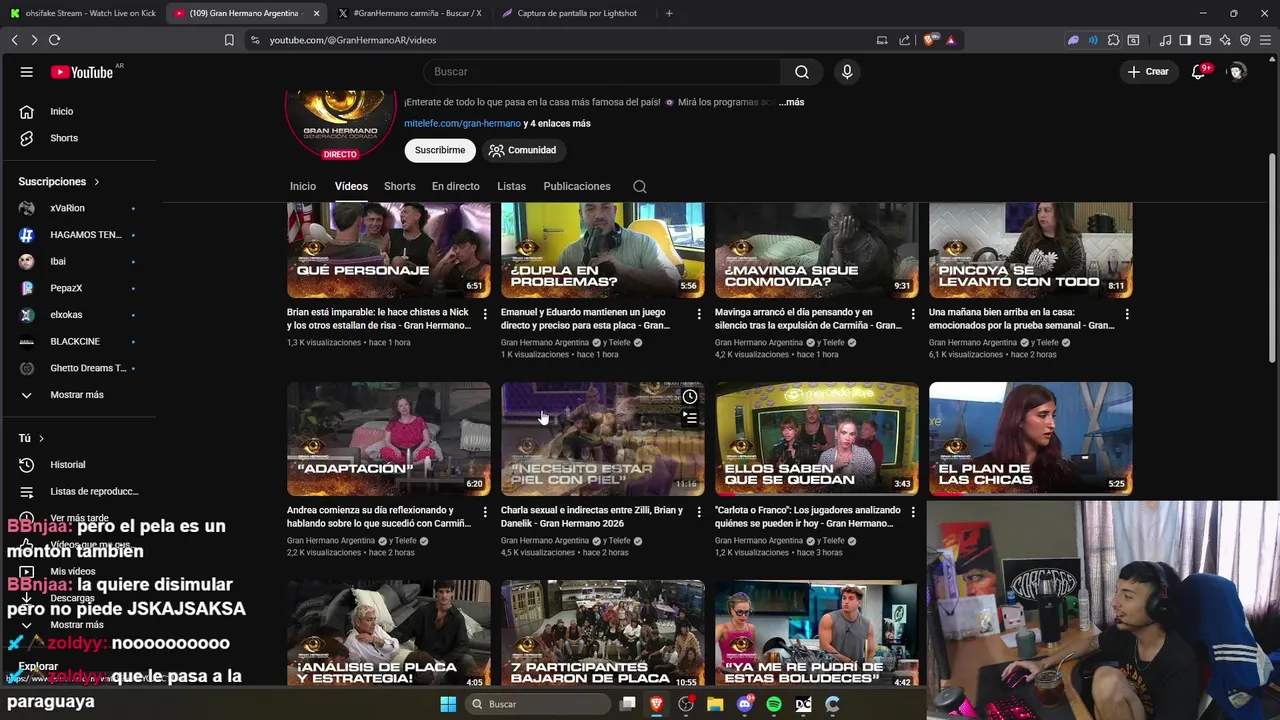
Task: Subscribe with the Suscribirme button
Action: (440, 150)
